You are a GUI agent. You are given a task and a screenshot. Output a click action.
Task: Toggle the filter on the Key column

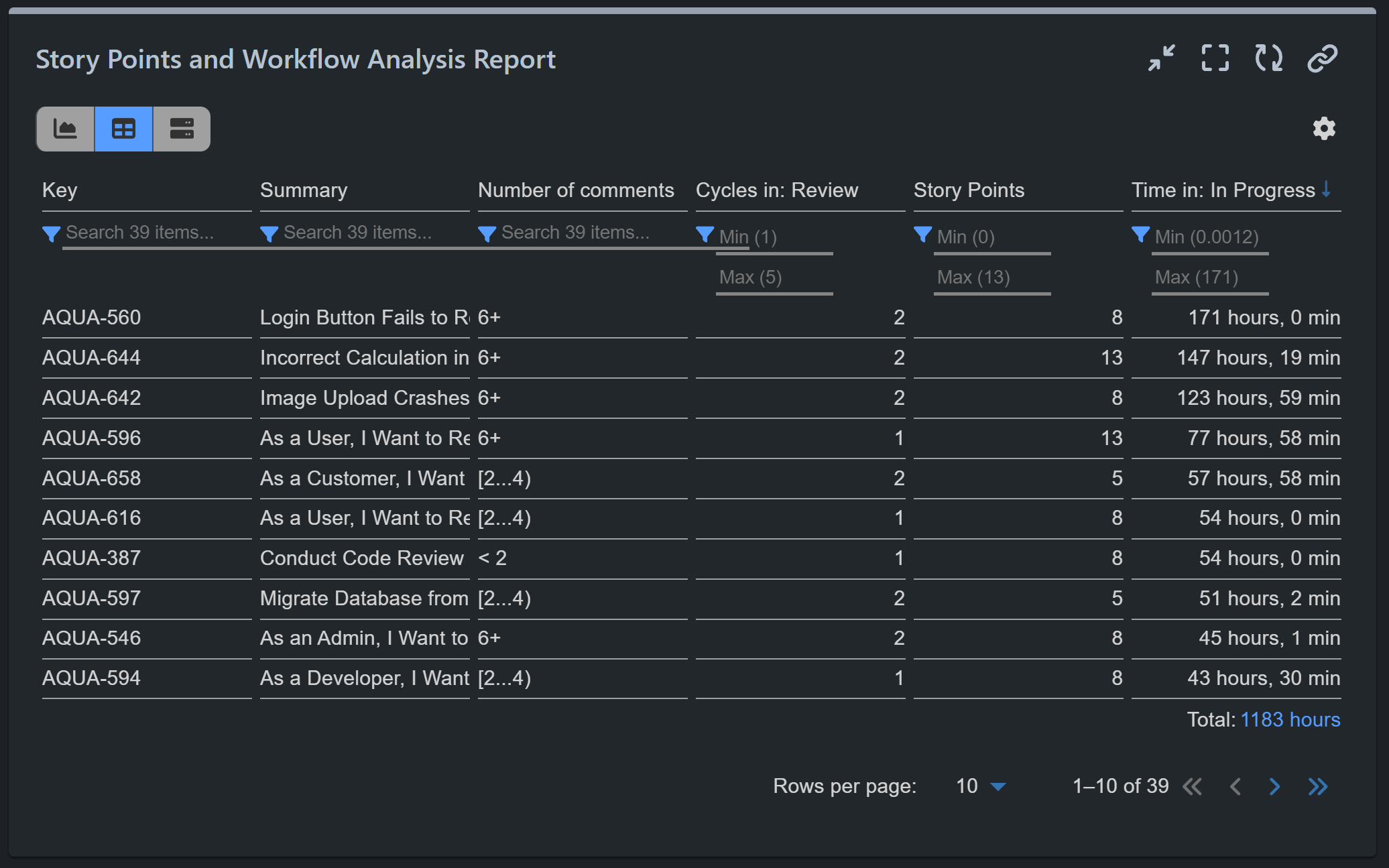[52, 234]
